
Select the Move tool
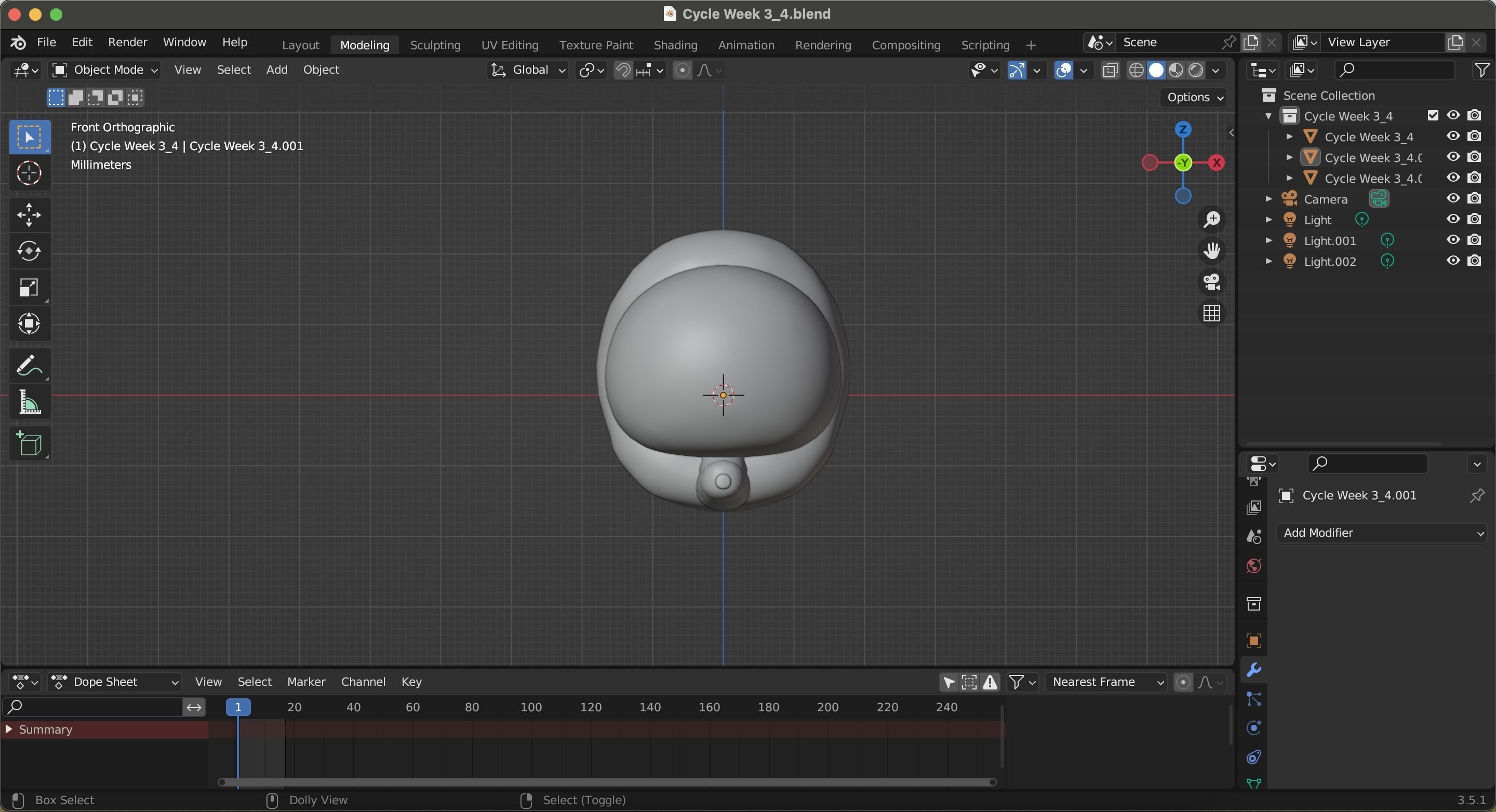click(29, 215)
